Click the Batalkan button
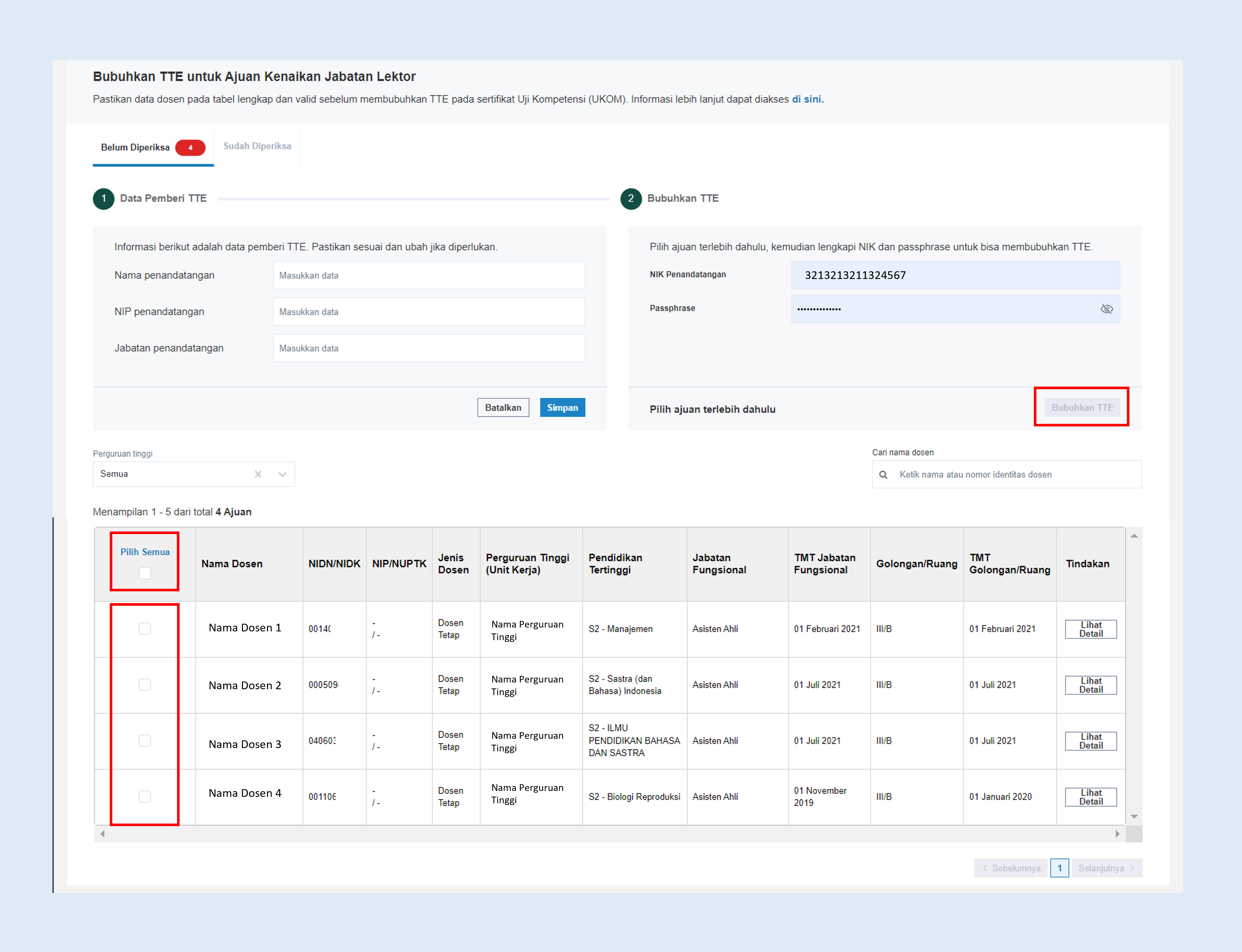The image size is (1242, 952). tap(503, 407)
